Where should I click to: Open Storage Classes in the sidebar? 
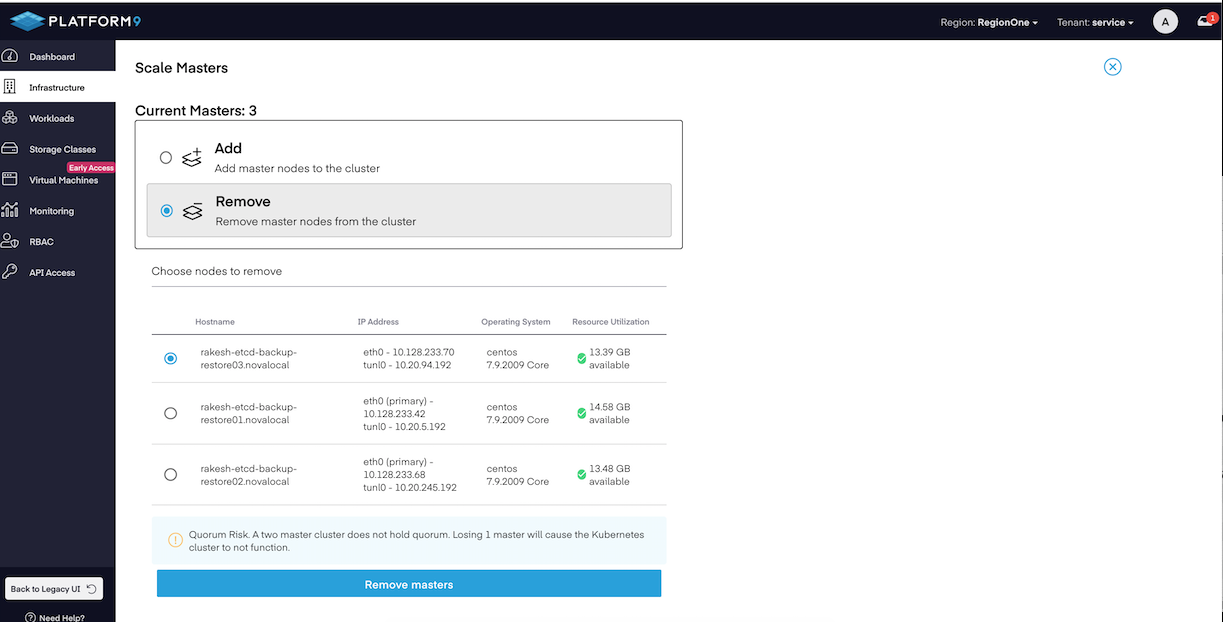[58, 149]
